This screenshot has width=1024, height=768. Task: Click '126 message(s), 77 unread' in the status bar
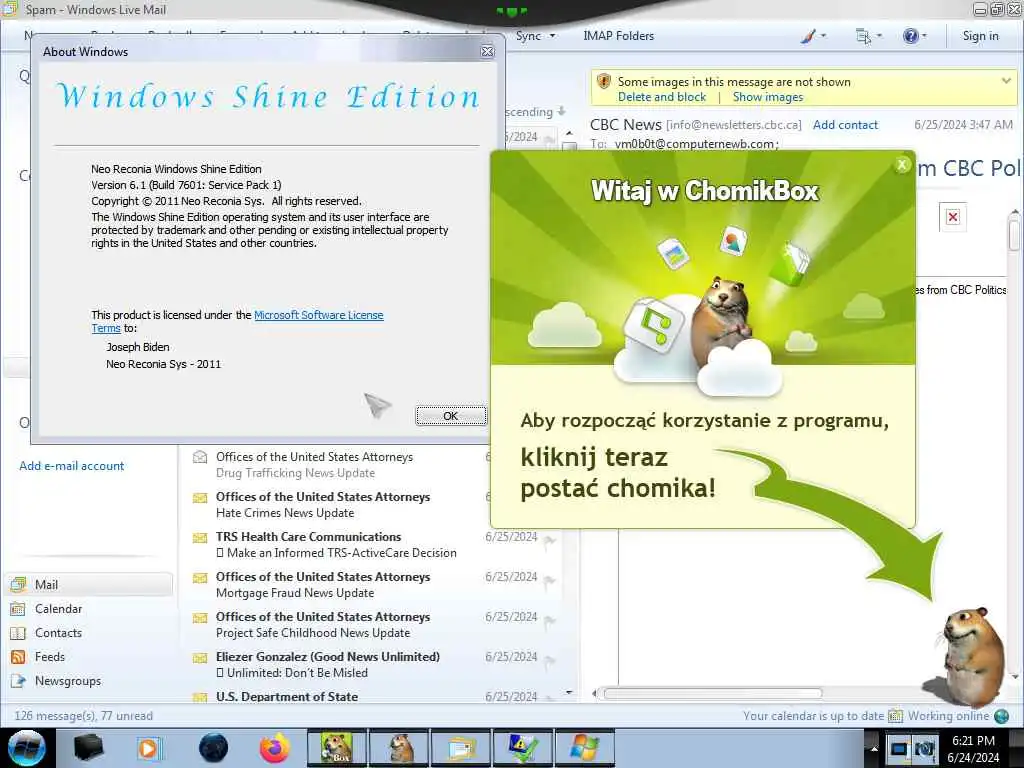tap(84, 716)
